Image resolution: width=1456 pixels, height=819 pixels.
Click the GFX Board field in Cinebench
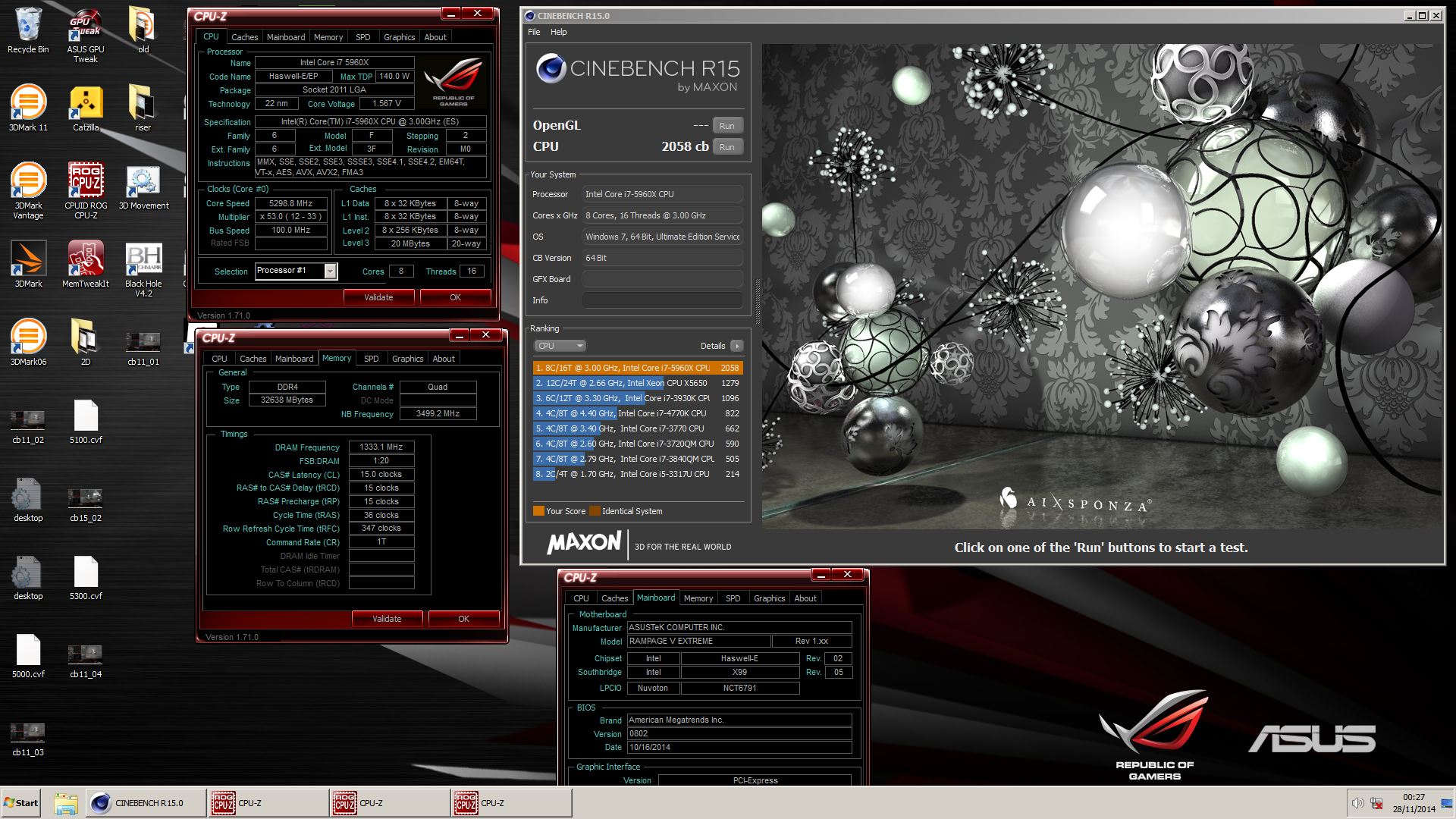662,279
